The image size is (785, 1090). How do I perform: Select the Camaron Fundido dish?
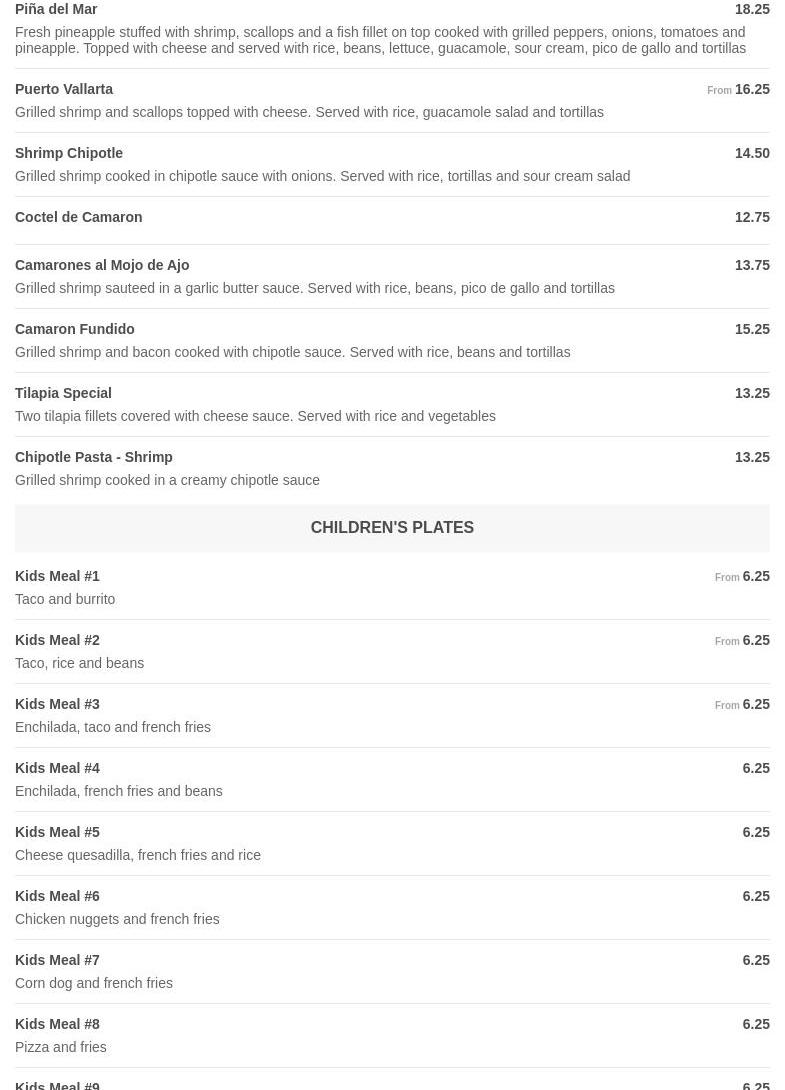point(75,329)
